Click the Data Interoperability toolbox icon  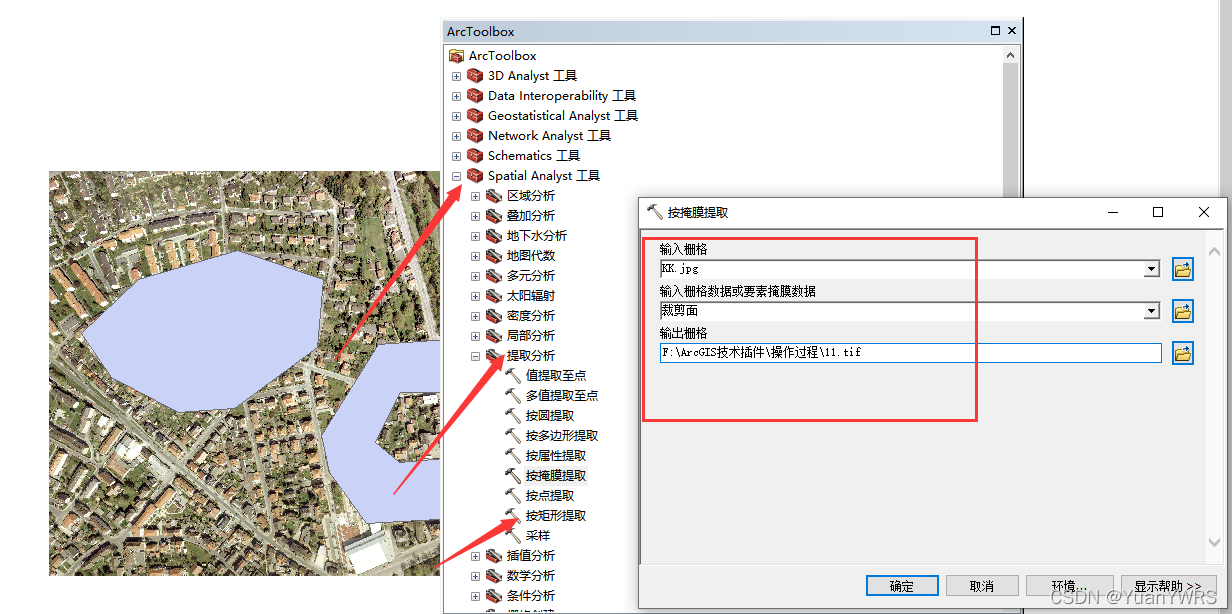pos(475,96)
